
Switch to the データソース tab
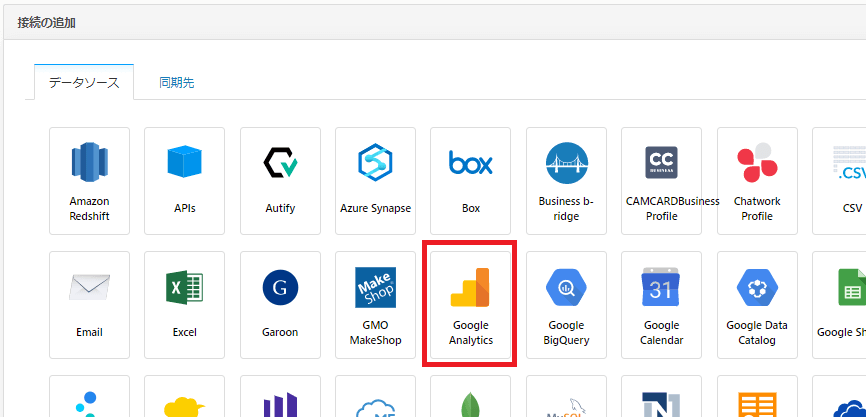84,82
